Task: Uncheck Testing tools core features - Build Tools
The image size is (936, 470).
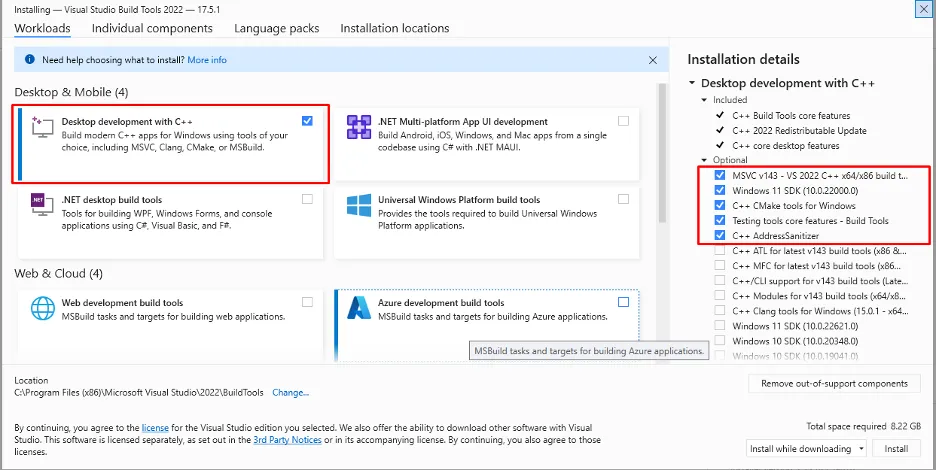Action: 720,220
